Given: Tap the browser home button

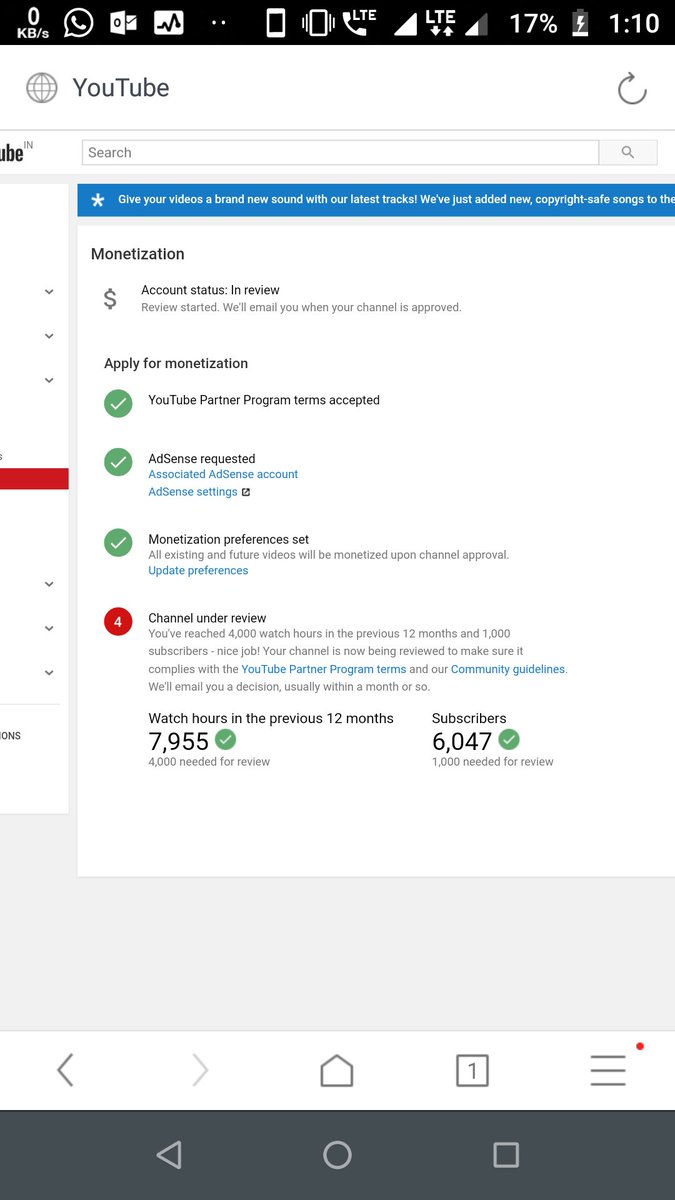Looking at the screenshot, I should tap(337, 1070).
